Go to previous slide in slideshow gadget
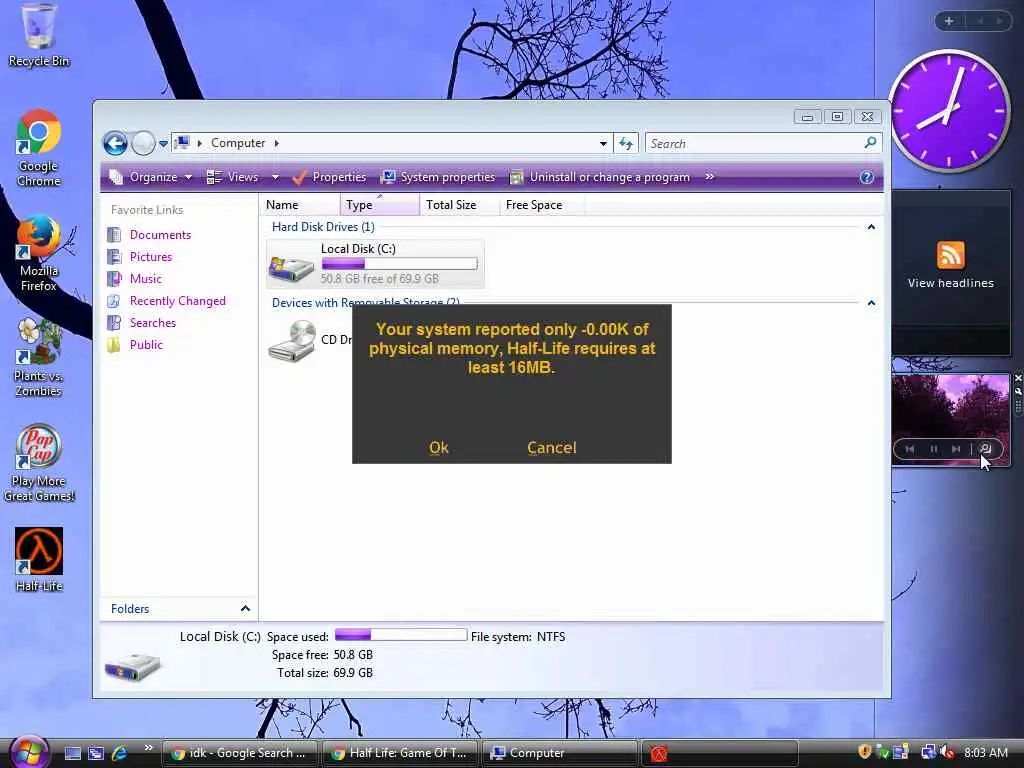Screen dimensions: 1024x768 pos(910,449)
